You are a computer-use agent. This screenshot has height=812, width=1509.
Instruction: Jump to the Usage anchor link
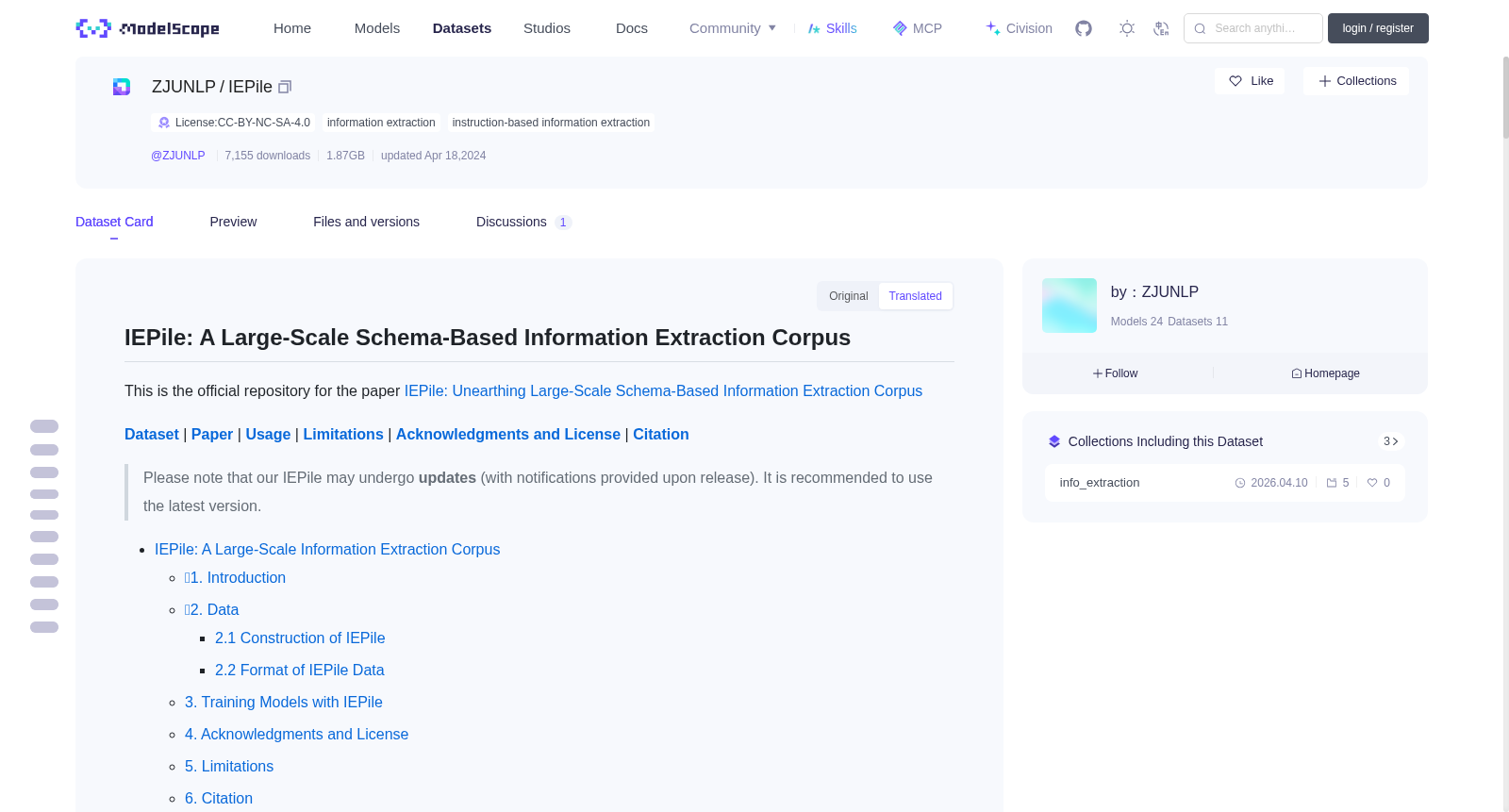point(268,434)
